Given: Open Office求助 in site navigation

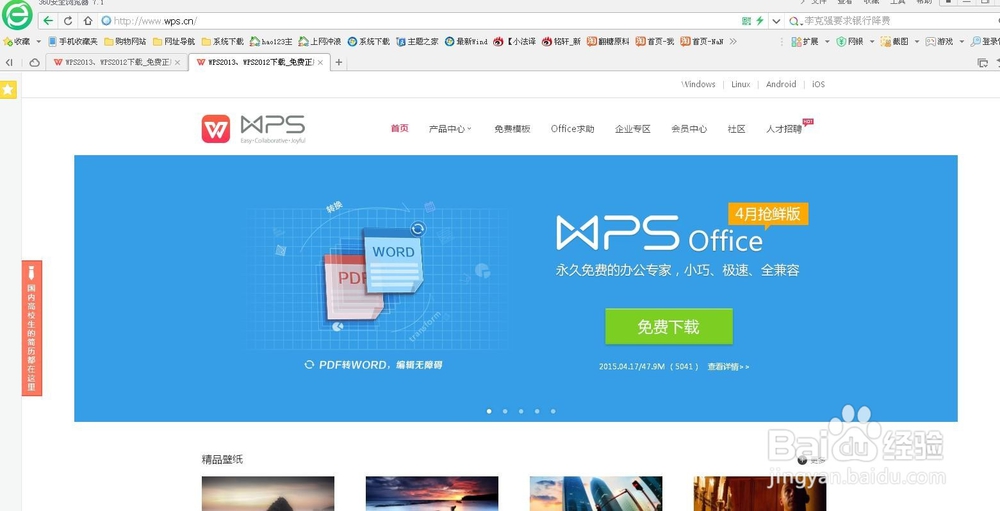Looking at the screenshot, I should 573,129.
